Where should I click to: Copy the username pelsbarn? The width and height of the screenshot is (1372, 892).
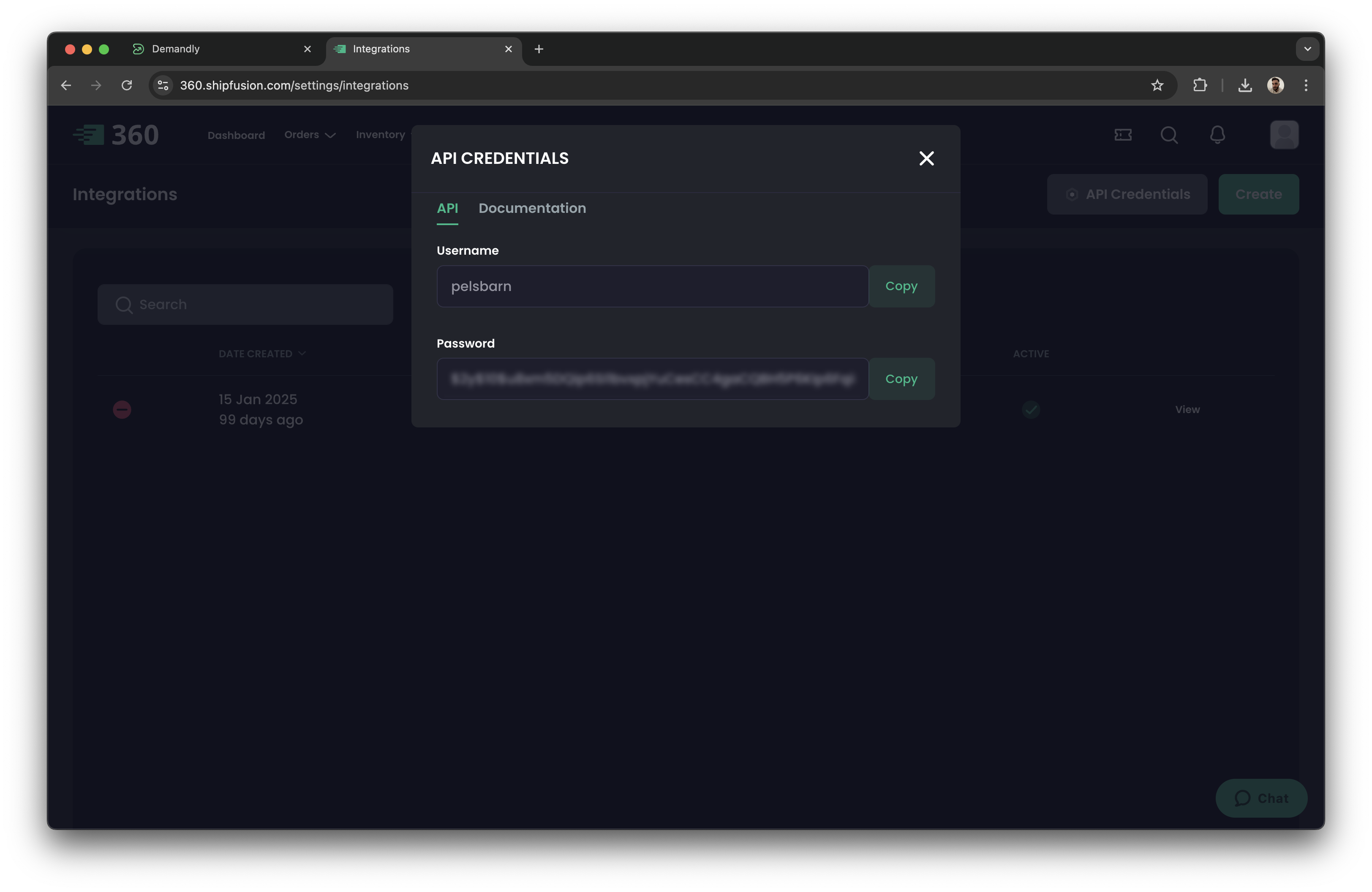tap(901, 286)
